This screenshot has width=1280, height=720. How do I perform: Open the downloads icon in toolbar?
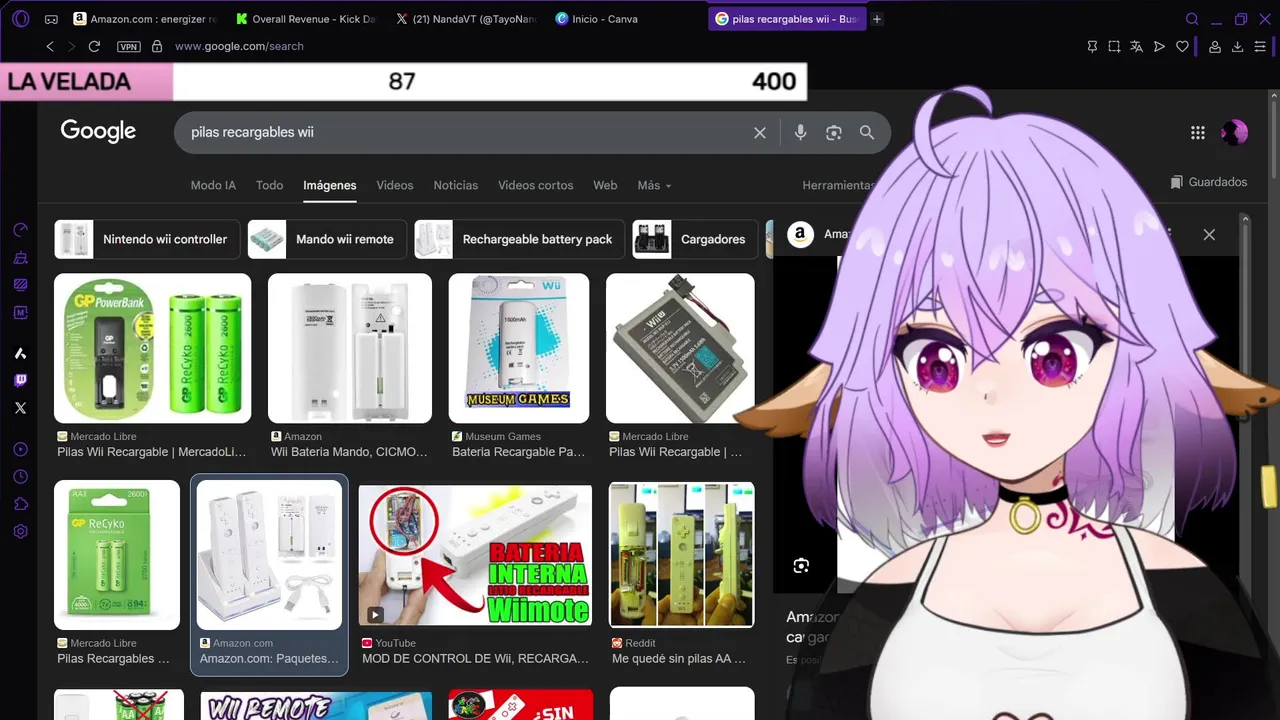(1237, 46)
